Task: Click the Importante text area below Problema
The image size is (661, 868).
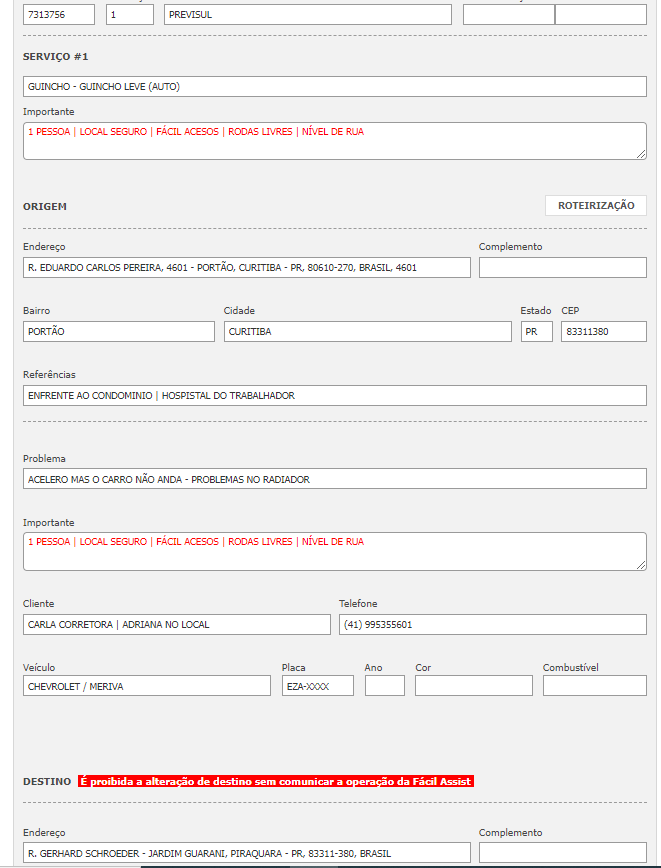Action: (334, 551)
